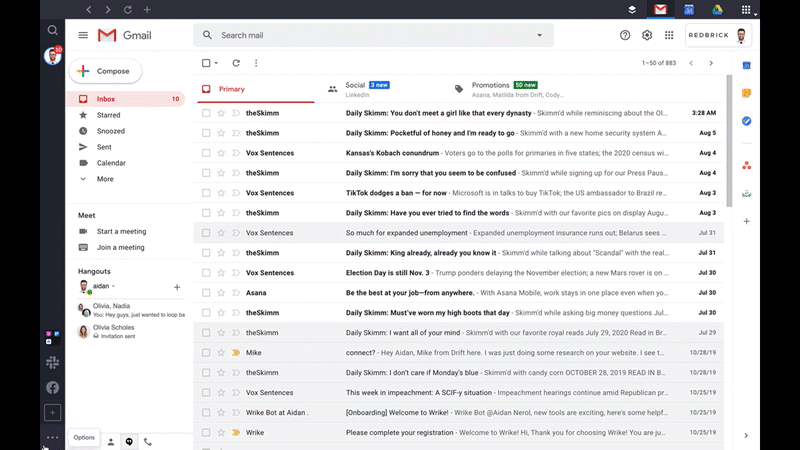Image resolution: width=800 pixels, height=450 pixels.
Task: Star the Mike connect? email
Action: click(x=221, y=353)
